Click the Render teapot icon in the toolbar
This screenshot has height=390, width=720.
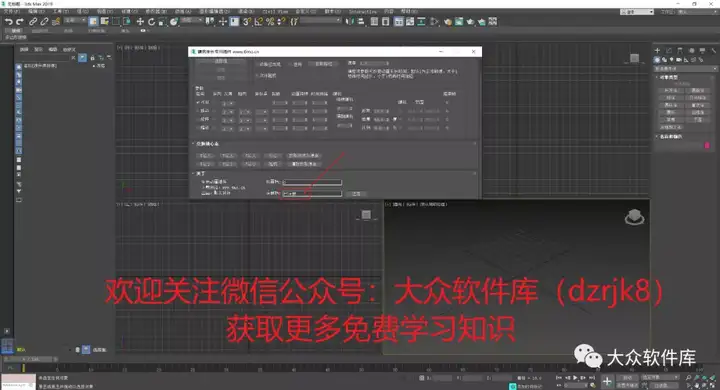pos(470,22)
